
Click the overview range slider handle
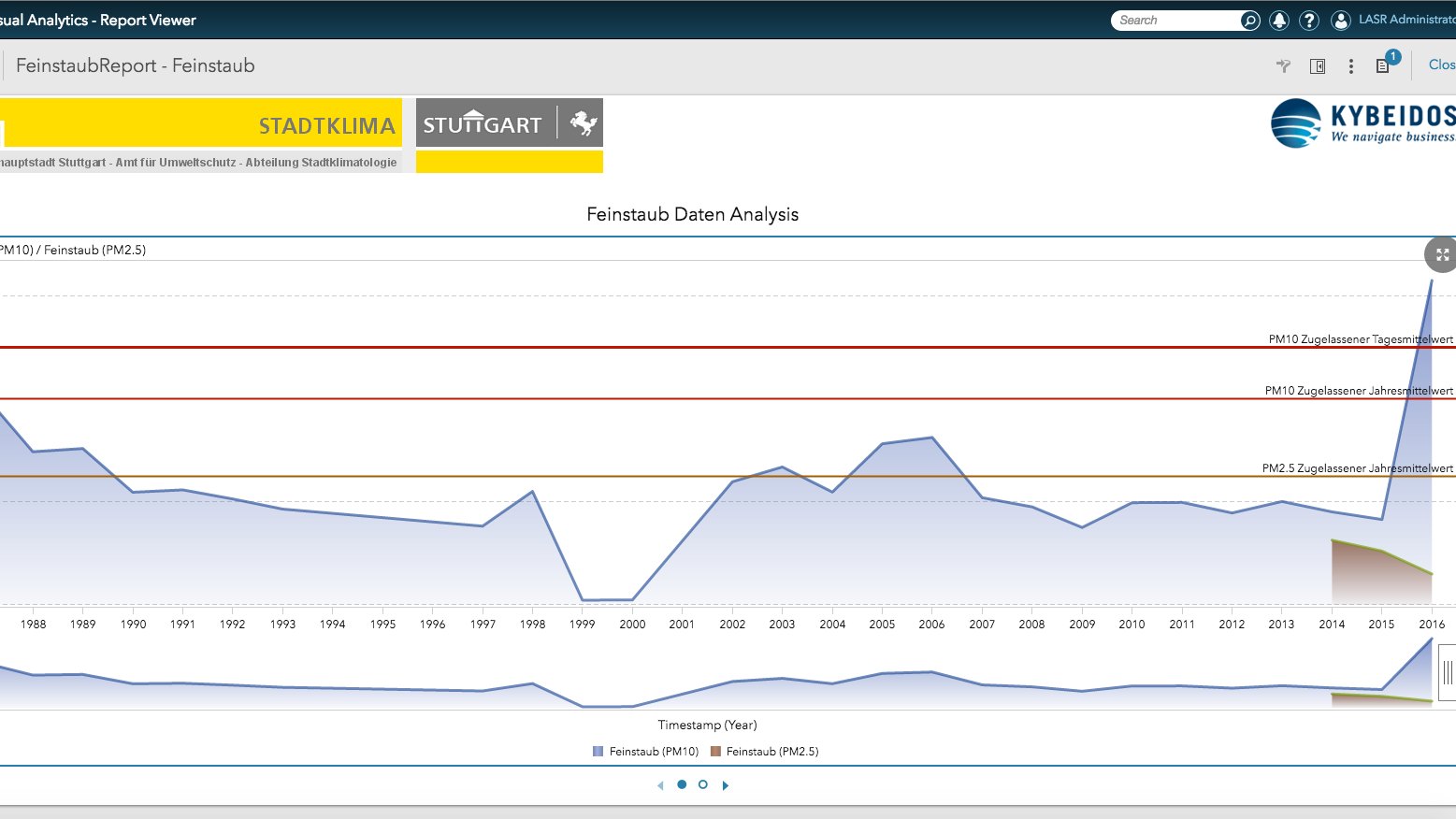1447,672
